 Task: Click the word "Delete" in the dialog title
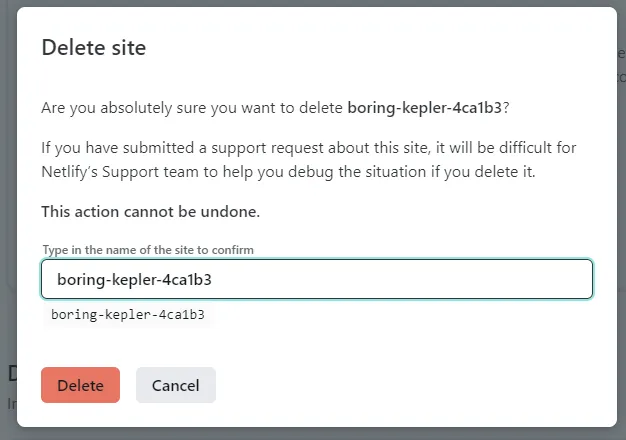[68, 48]
